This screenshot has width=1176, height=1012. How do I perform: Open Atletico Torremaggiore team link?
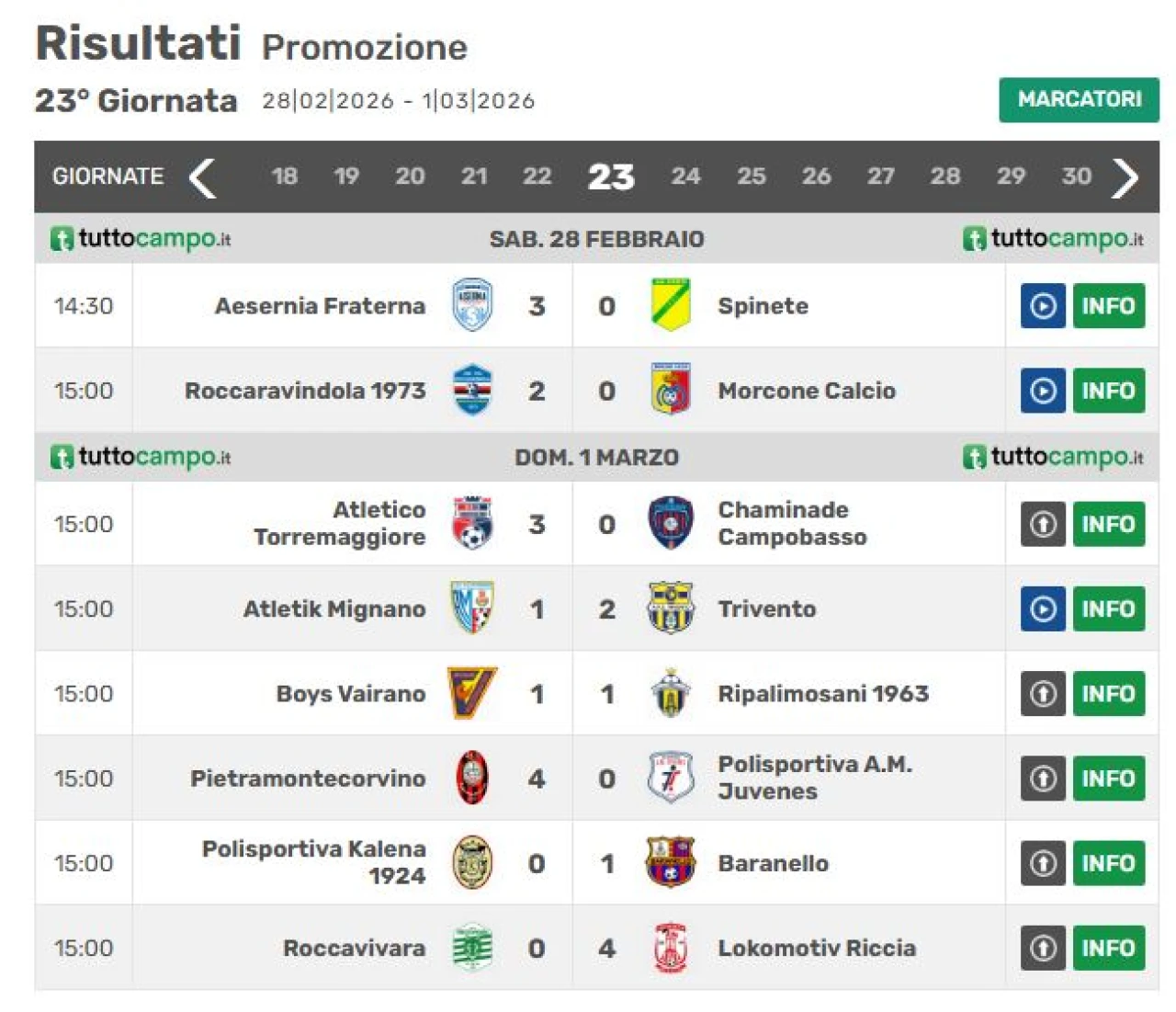click(340, 523)
